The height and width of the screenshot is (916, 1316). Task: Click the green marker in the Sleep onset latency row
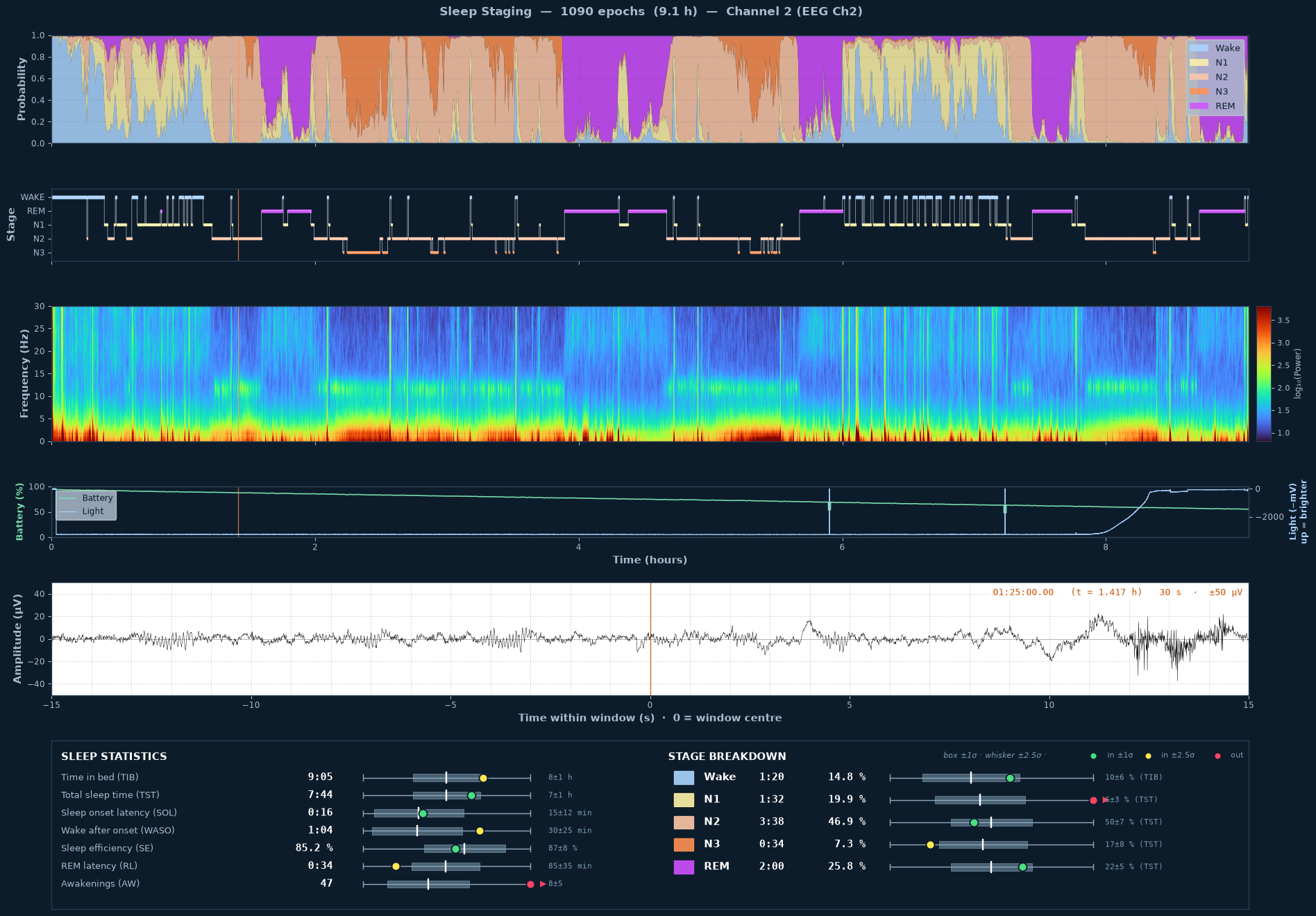click(423, 813)
